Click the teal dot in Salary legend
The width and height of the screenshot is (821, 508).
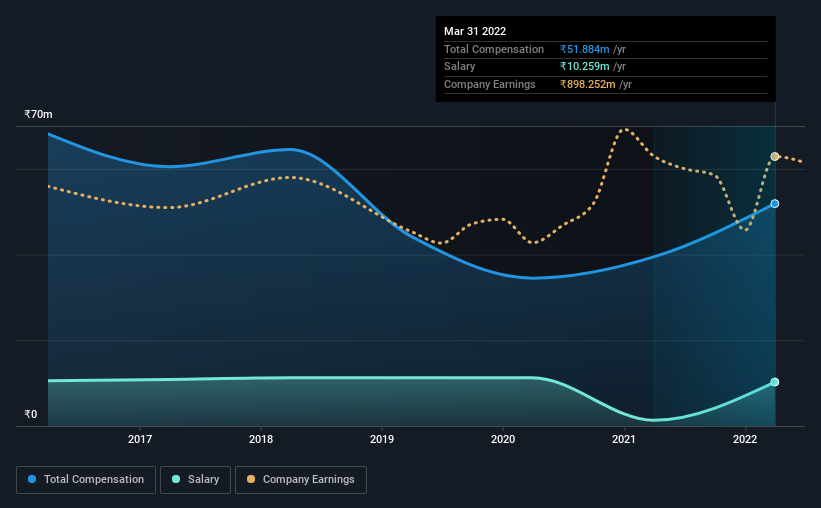click(176, 479)
